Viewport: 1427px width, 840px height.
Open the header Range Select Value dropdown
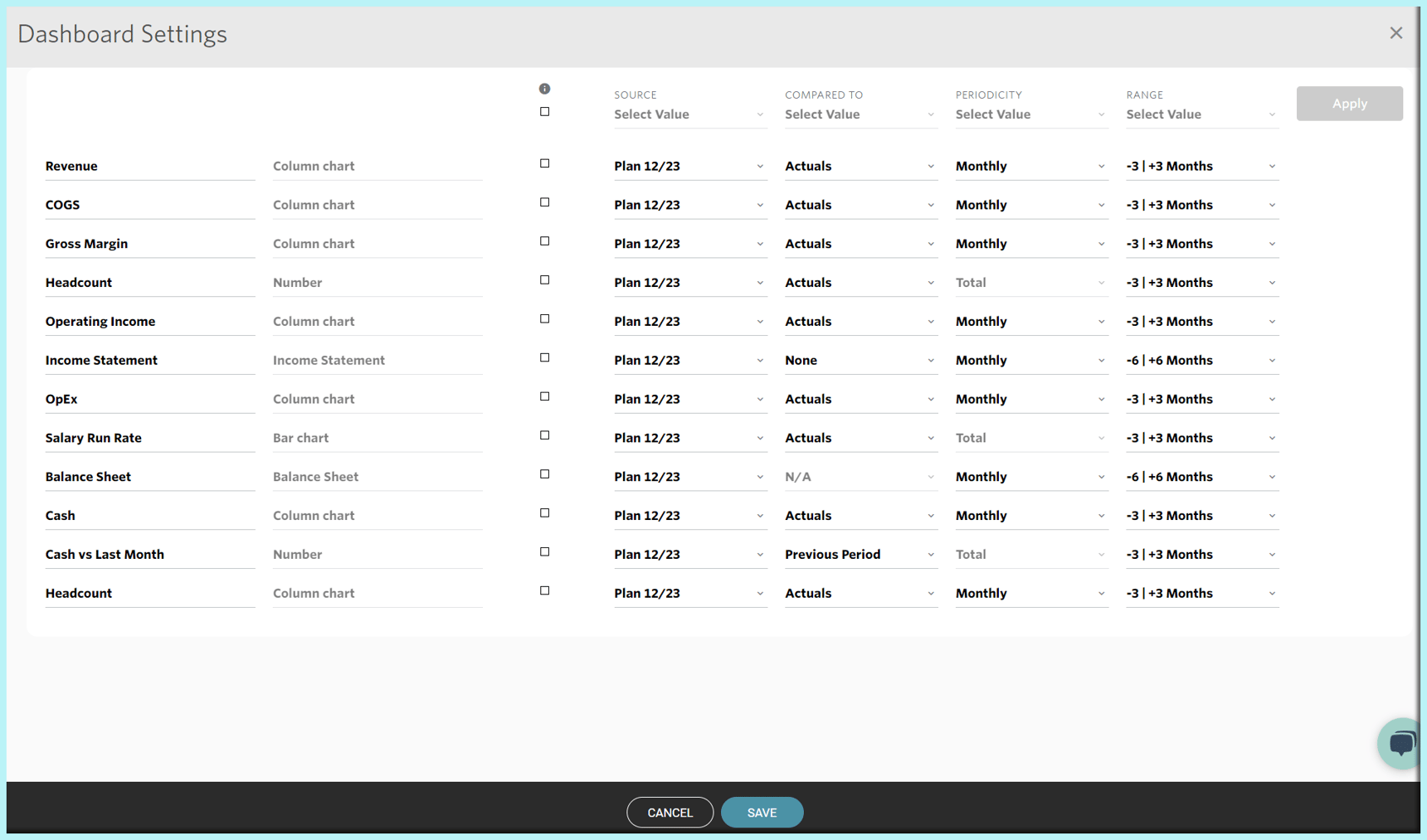1201,114
